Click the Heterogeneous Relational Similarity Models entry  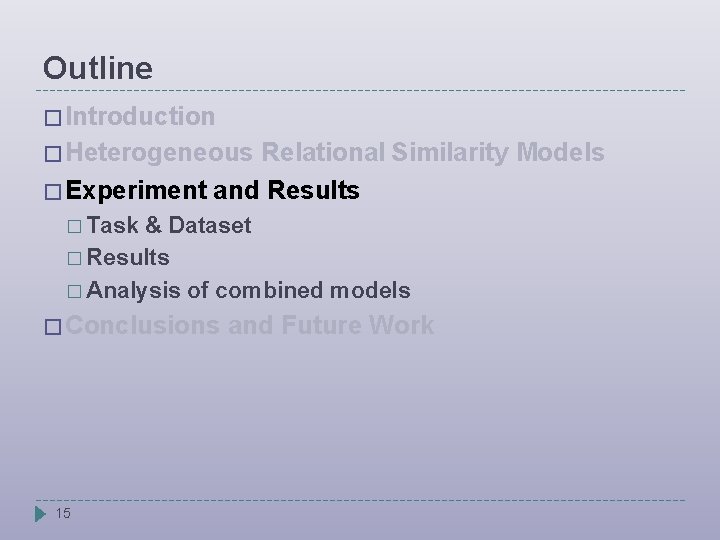point(336,152)
